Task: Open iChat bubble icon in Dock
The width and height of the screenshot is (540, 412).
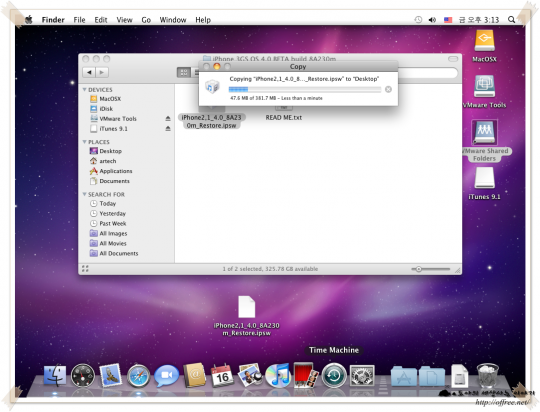Action: click(x=166, y=375)
